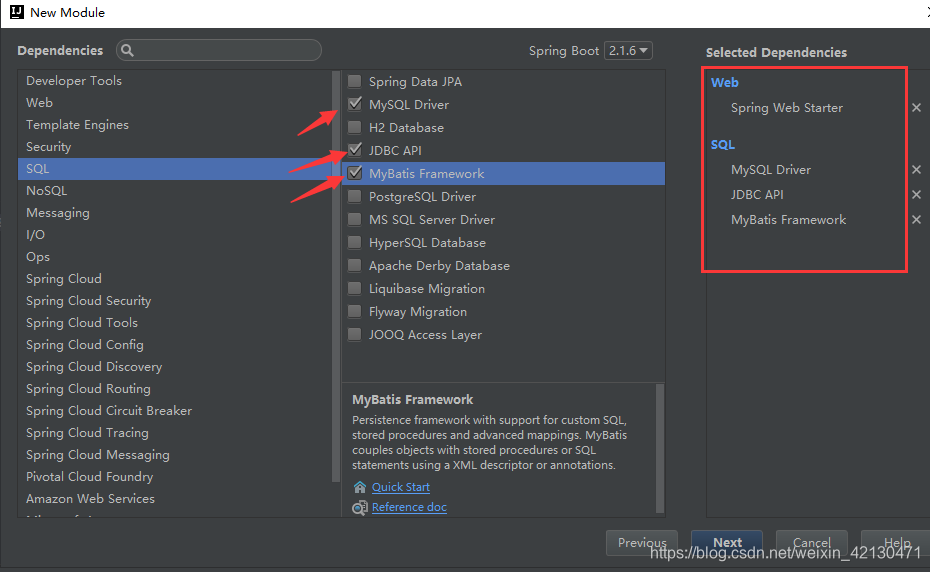Click the categories list scrollbar

click(336, 276)
